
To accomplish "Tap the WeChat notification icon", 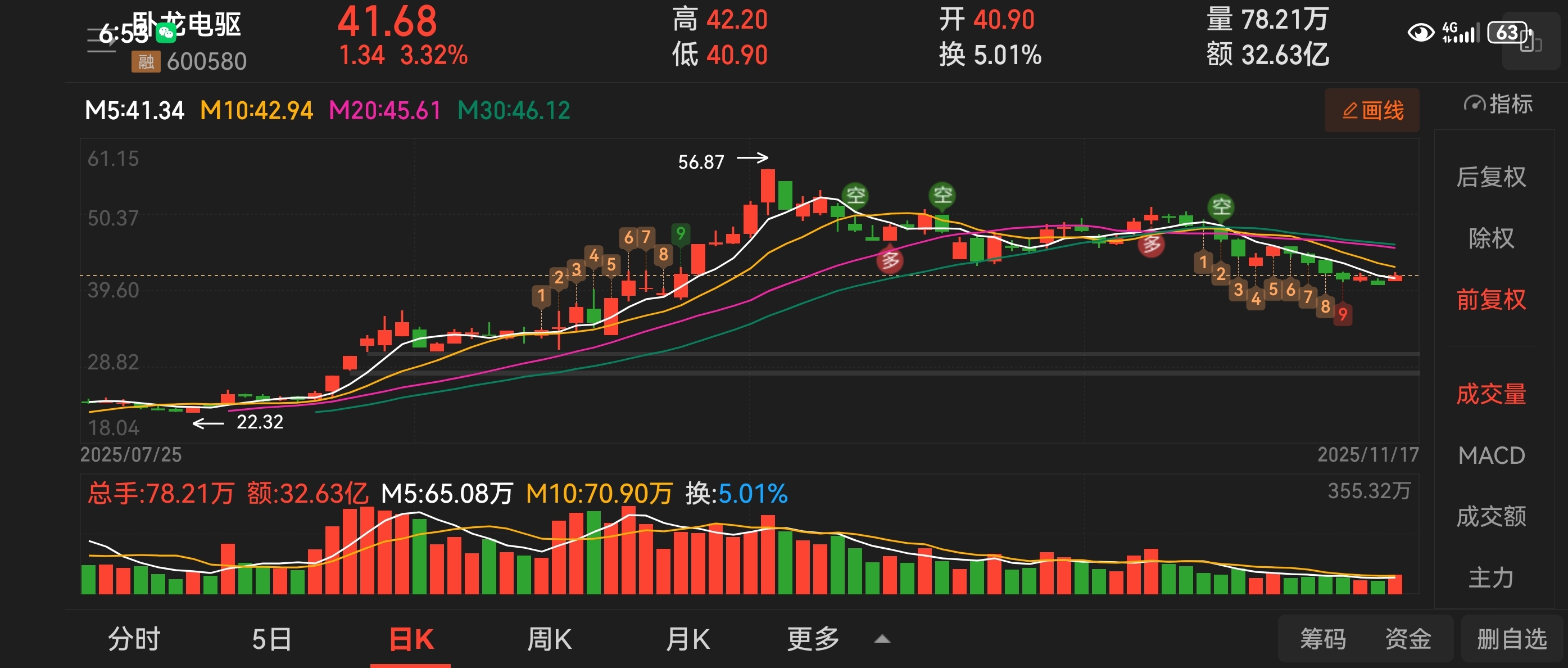I will (x=166, y=33).
